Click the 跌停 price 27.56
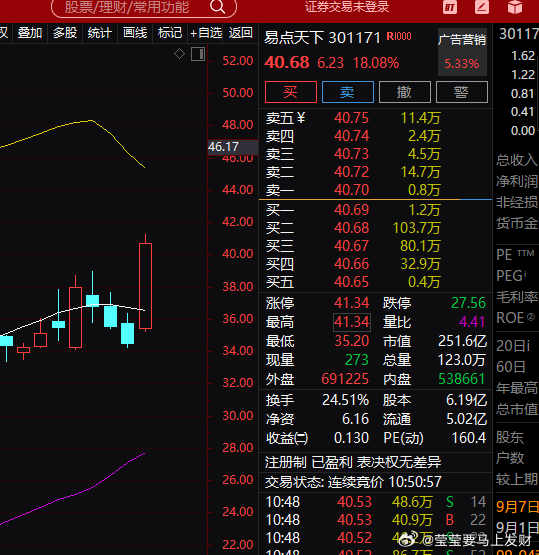Screen dimensions: 539x555 tap(468, 303)
